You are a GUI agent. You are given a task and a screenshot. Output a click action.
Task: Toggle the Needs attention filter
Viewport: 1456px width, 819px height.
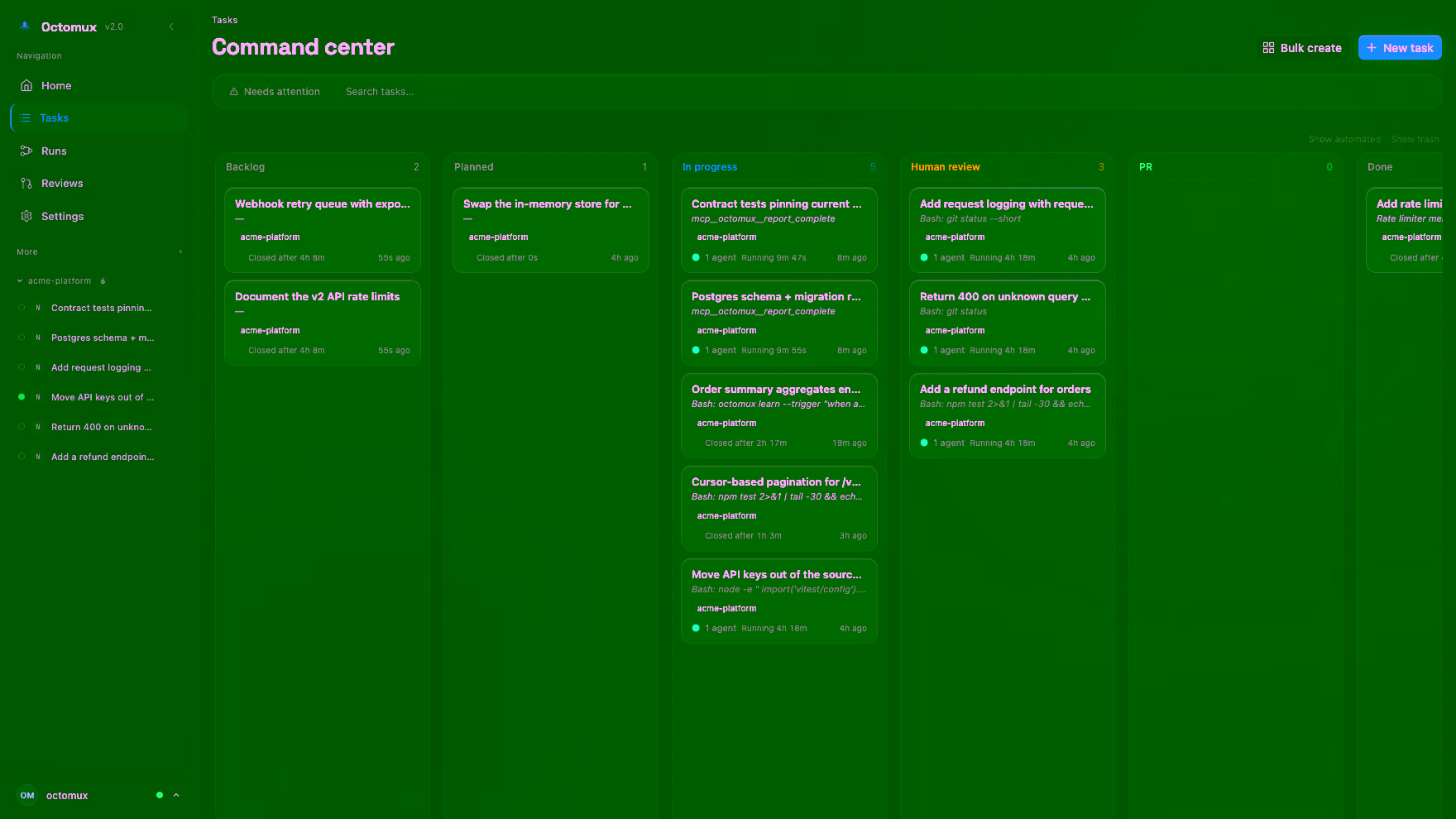coord(275,92)
